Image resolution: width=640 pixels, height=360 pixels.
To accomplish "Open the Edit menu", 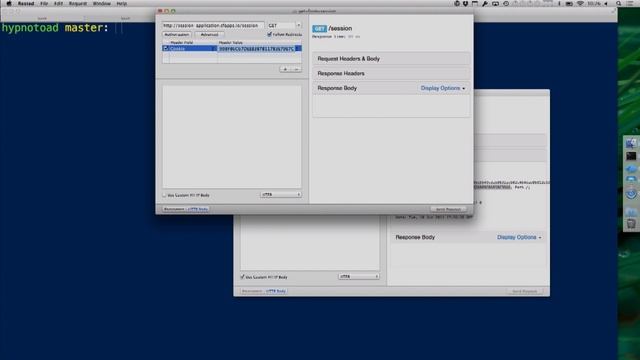I will point(58,3).
